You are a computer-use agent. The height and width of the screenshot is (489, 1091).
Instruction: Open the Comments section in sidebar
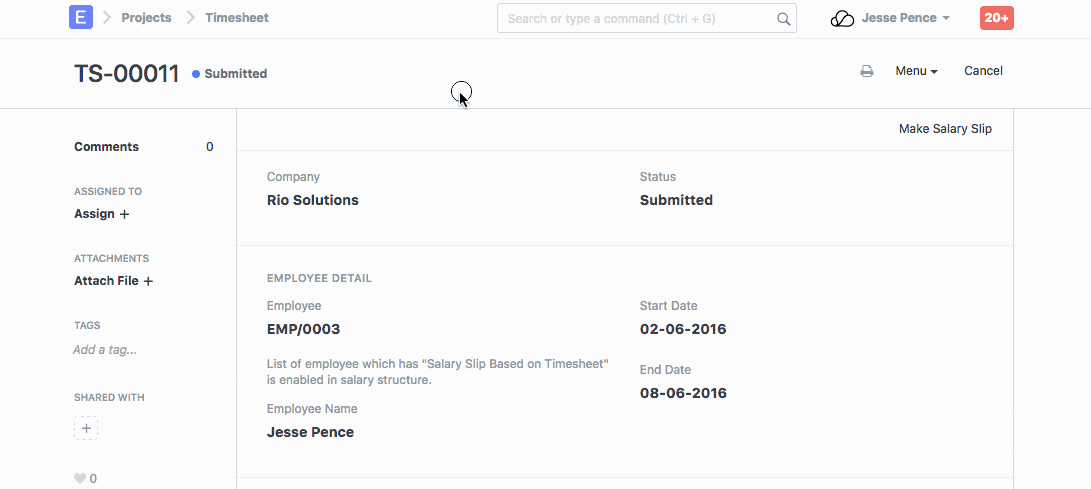pyautogui.click(x=106, y=147)
